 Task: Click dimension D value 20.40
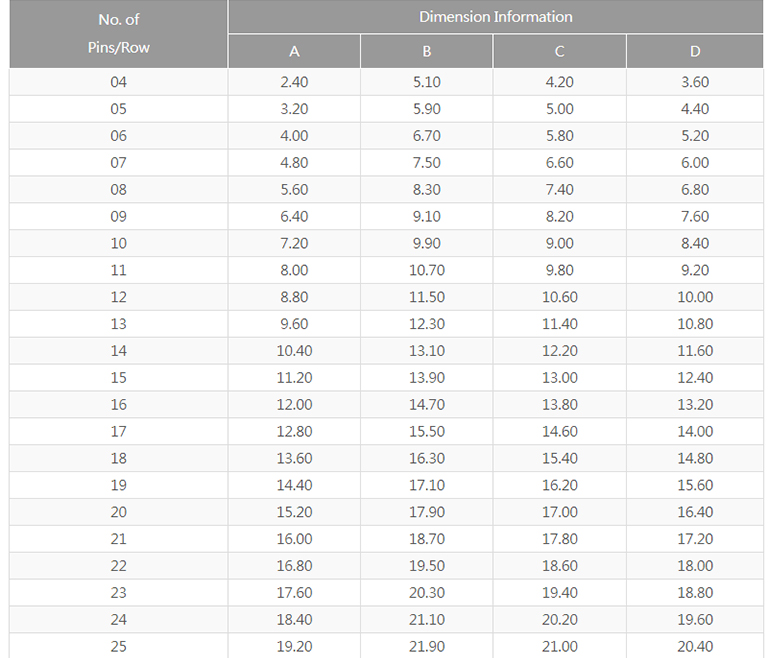click(x=695, y=647)
